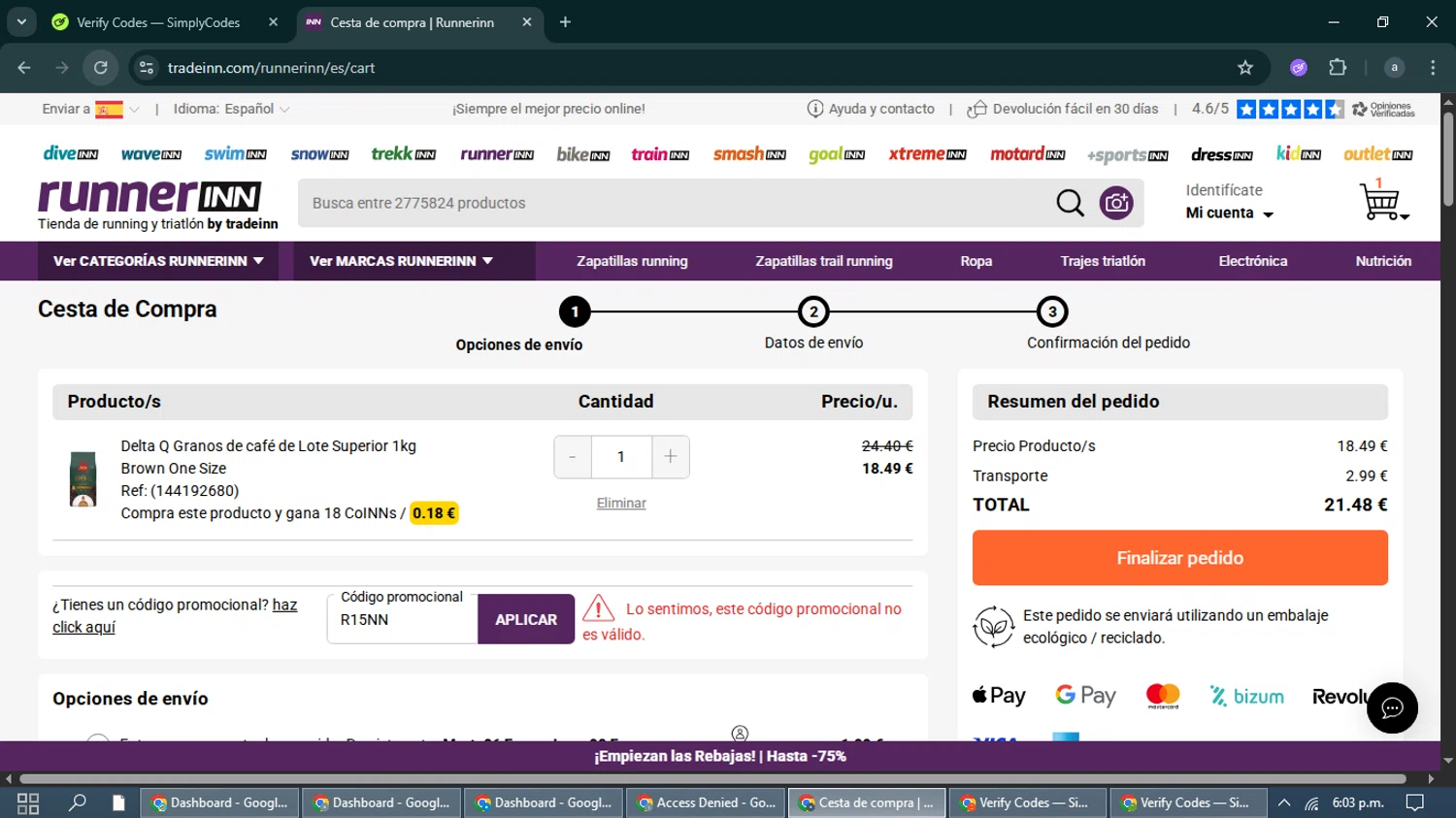
Task: Open Trajes triatlón menu item
Action: 1103,261
